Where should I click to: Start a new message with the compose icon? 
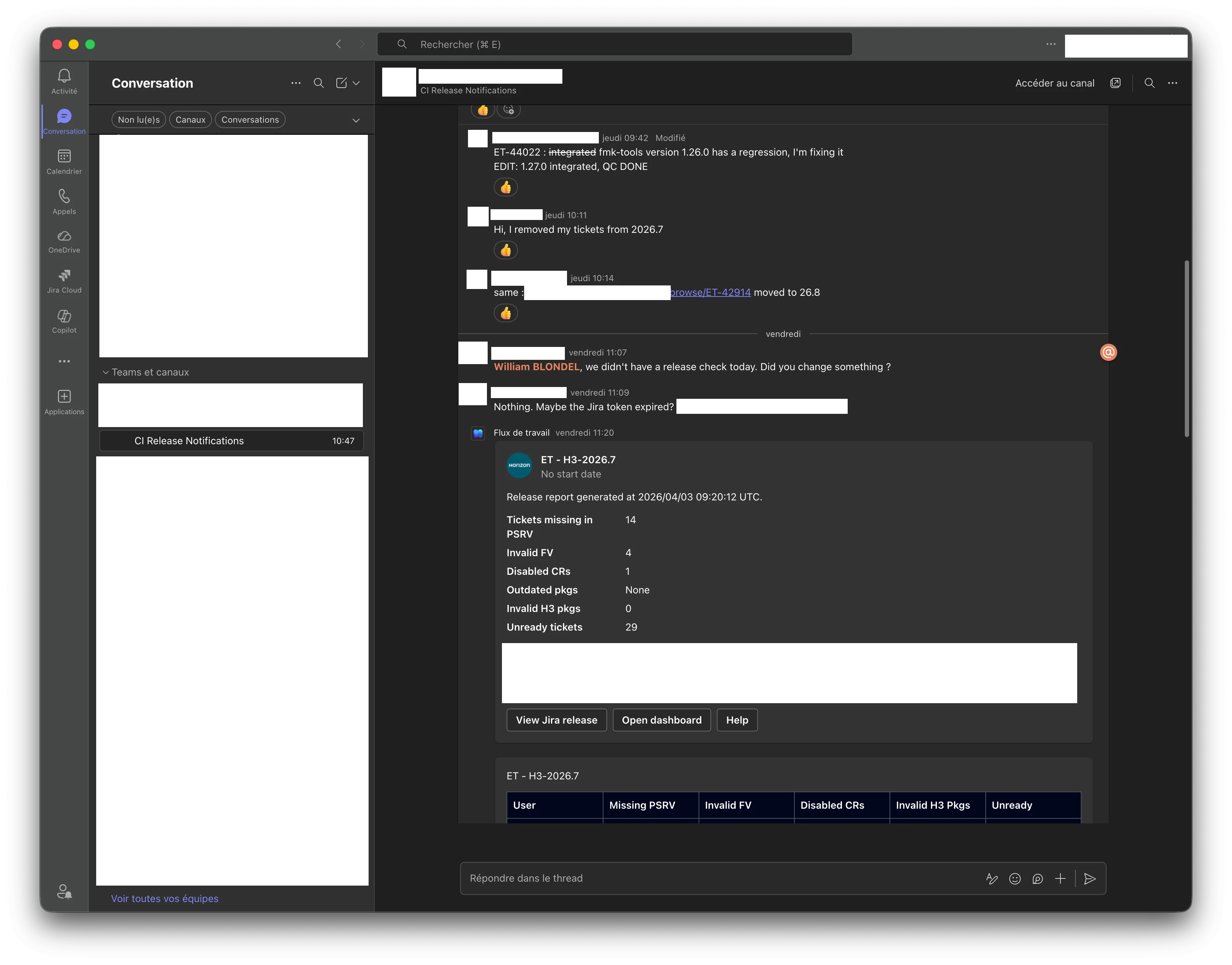point(341,83)
